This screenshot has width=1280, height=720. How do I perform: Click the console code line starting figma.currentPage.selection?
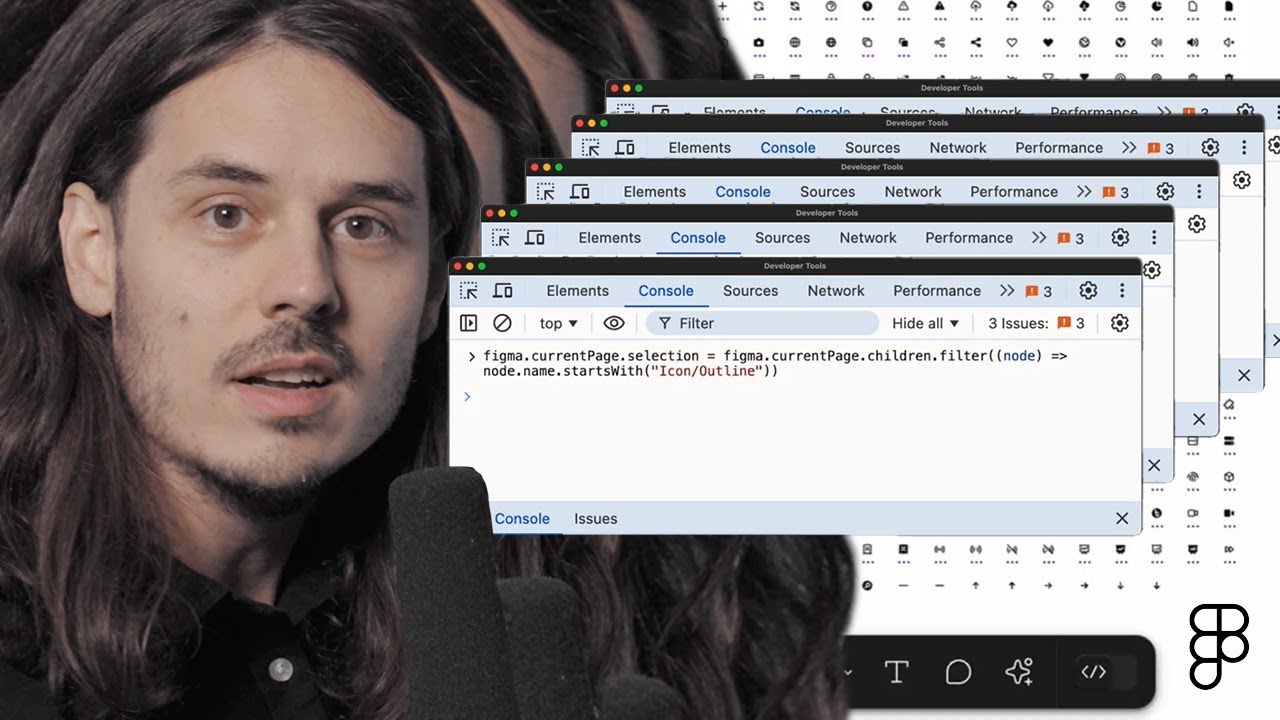pyautogui.click(x=775, y=363)
